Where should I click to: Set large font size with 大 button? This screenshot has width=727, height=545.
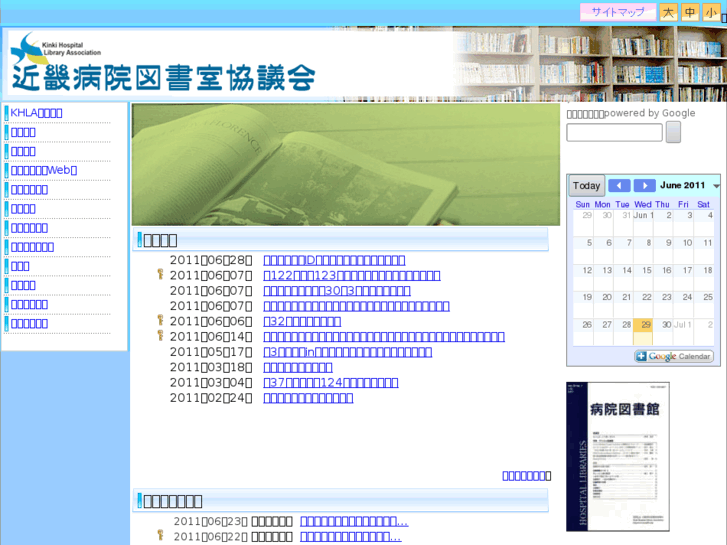[668, 12]
